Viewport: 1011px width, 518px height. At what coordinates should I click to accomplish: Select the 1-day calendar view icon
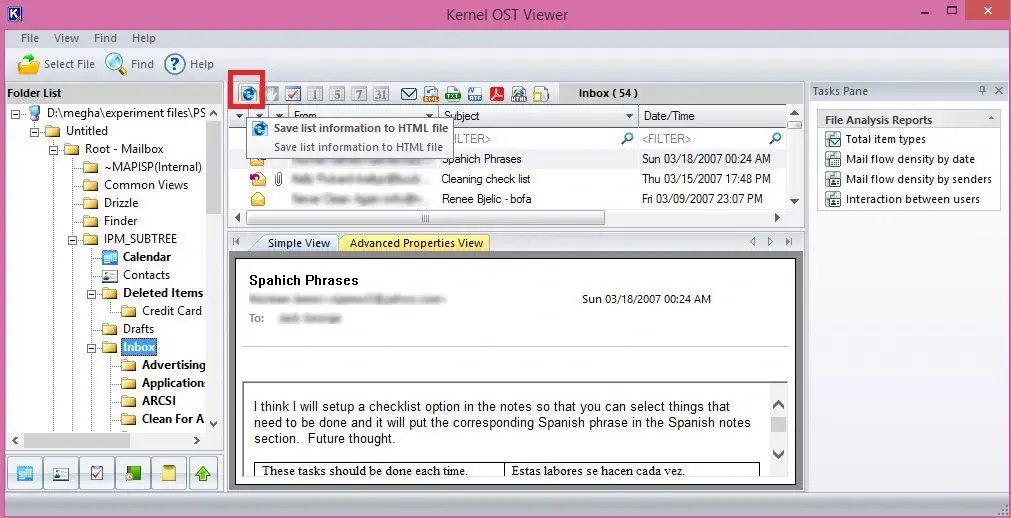point(315,94)
